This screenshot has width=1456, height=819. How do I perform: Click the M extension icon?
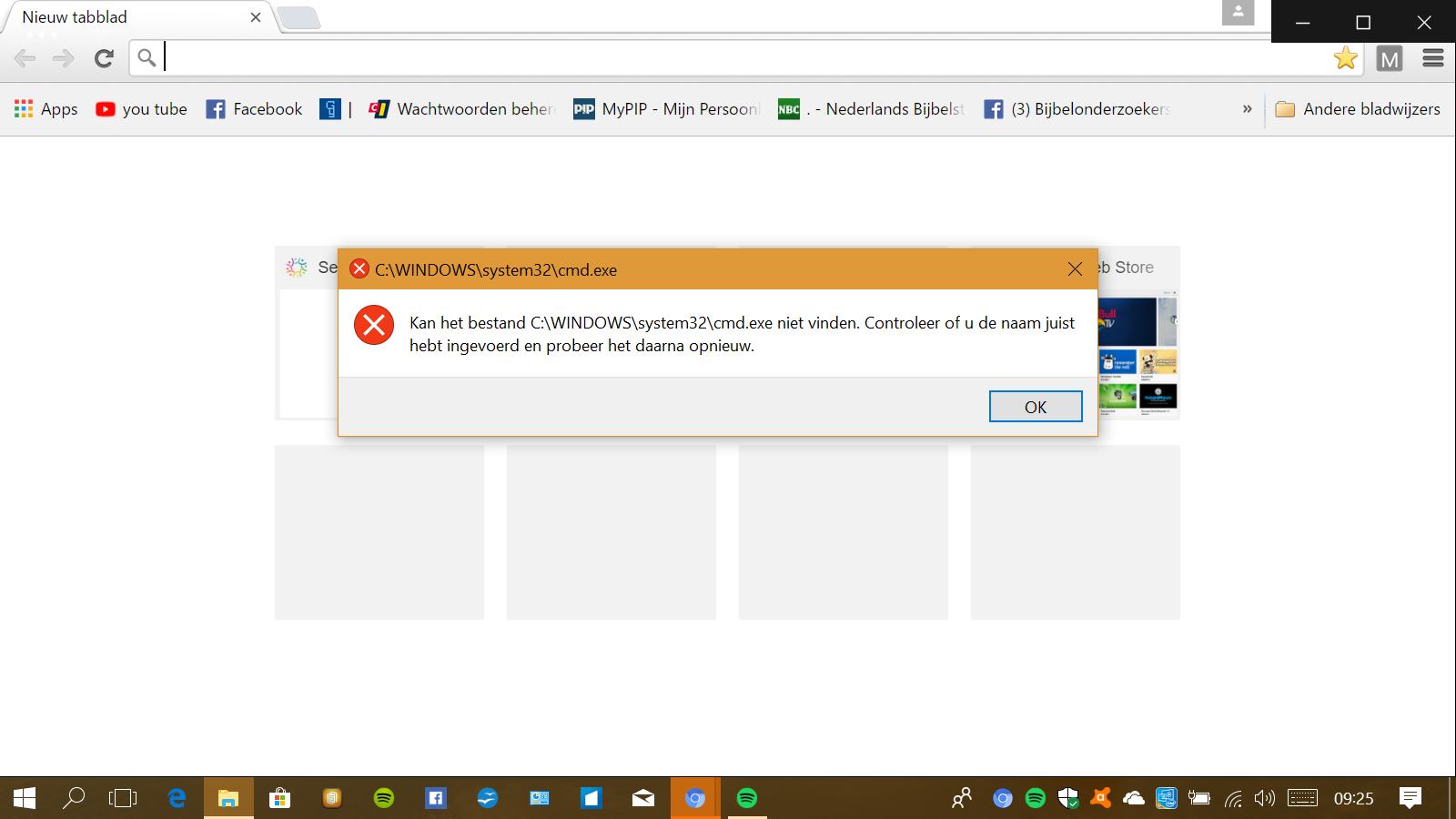(x=1389, y=59)
